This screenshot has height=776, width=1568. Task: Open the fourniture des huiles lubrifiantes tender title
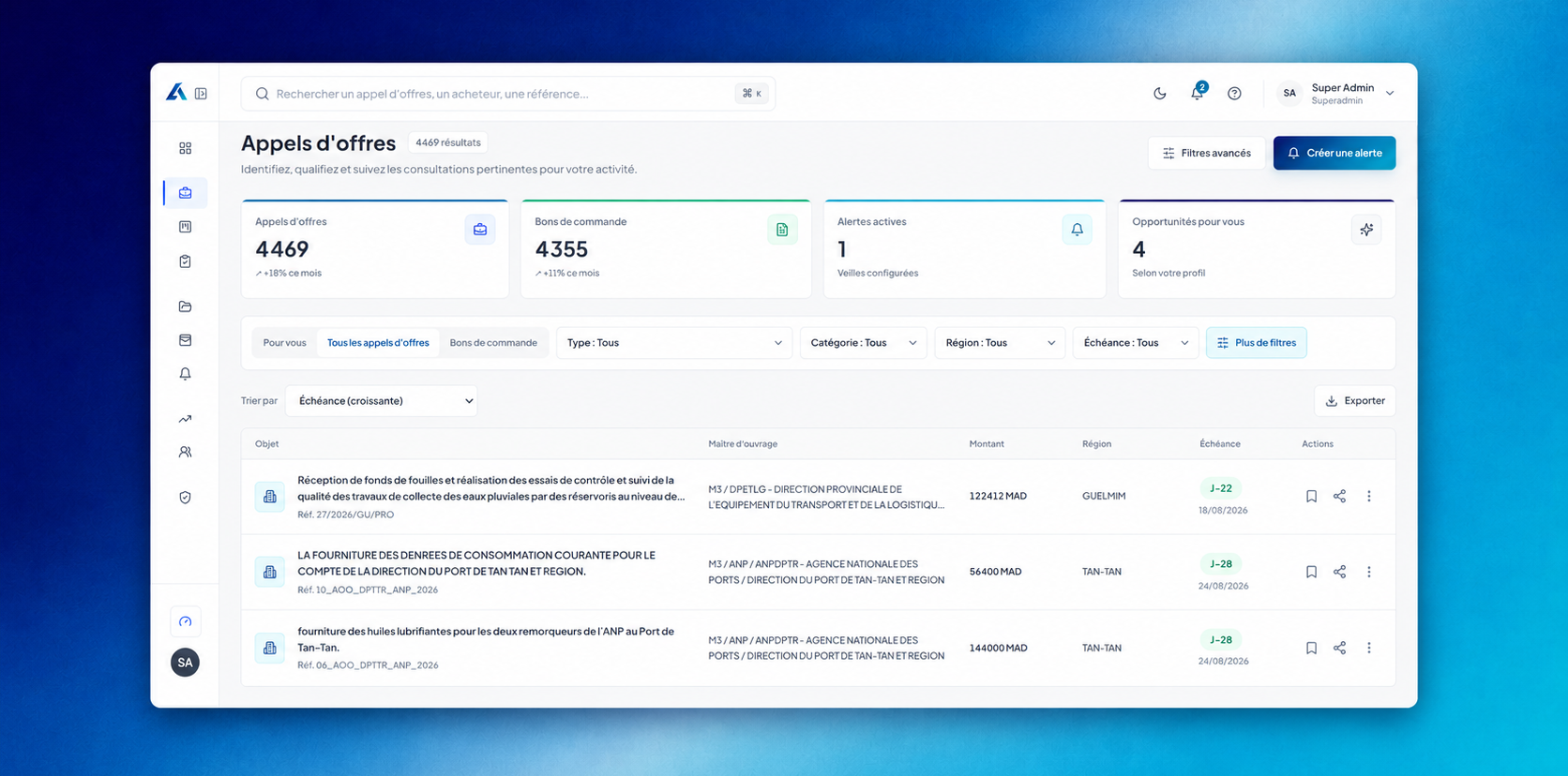pos(486,639)
